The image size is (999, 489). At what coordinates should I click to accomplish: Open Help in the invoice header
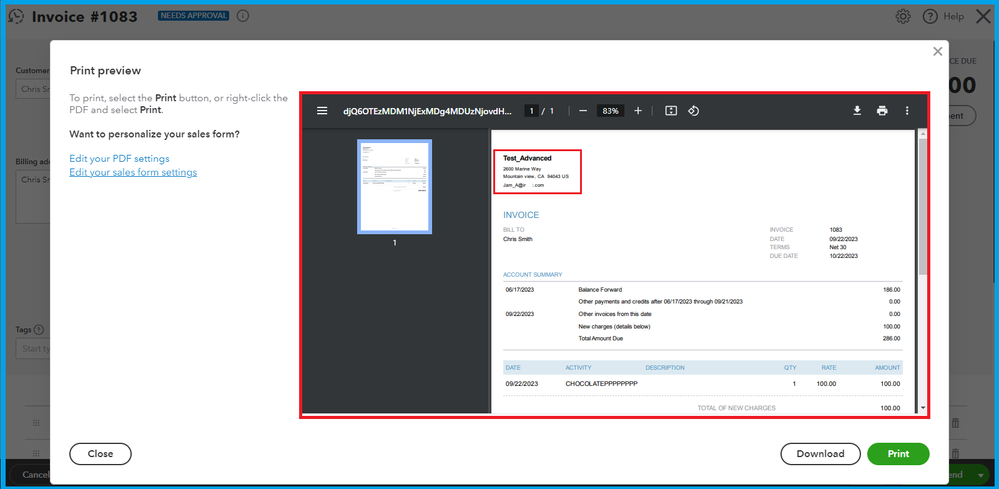point(944,17)
